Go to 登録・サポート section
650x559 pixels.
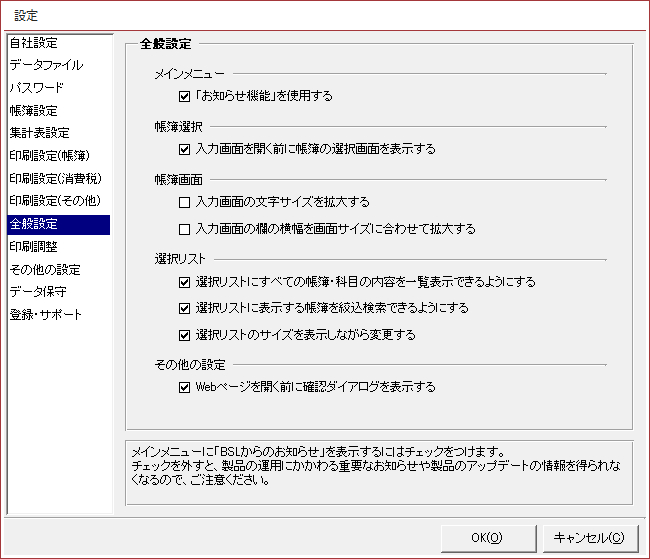tap(45, 315)
